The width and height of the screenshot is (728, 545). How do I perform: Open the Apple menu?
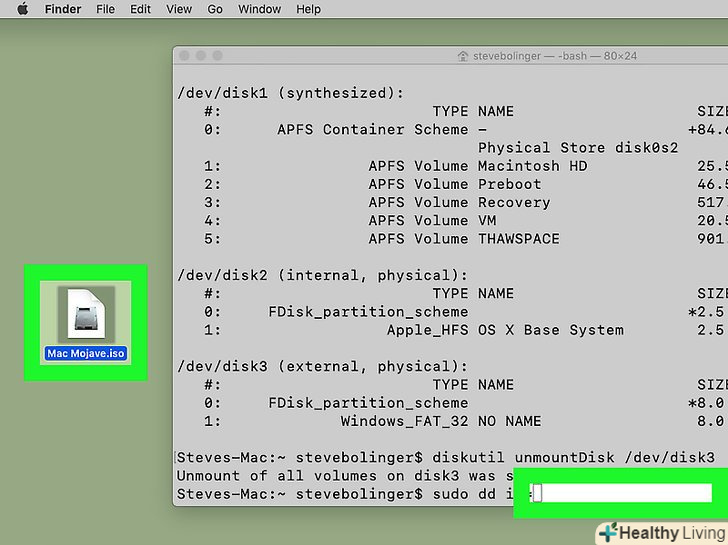(x=22, y=9)
